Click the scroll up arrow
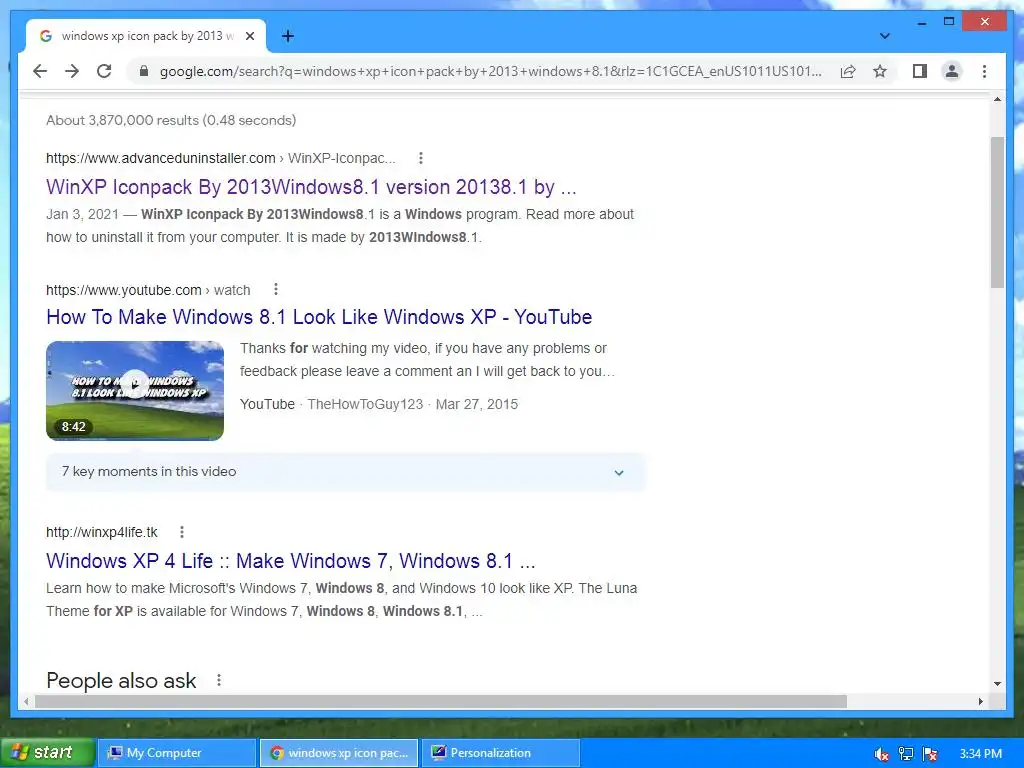Viewport: 1024px width, 768px height. pos(997,99)
